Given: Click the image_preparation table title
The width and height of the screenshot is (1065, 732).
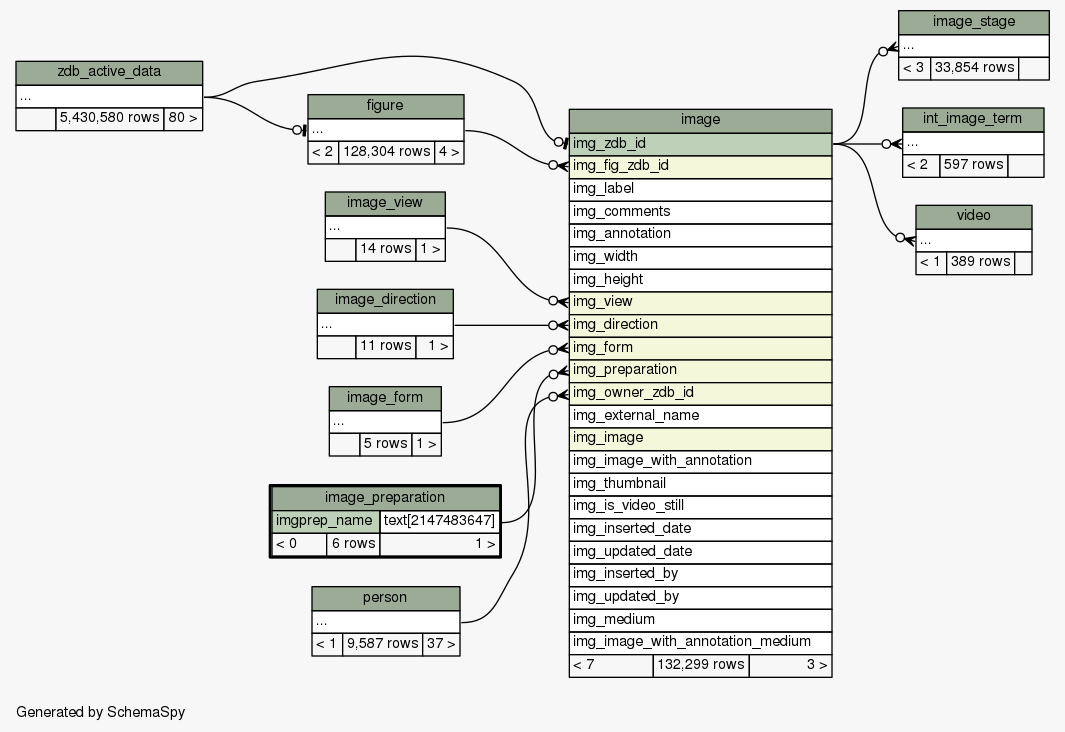Looking at the screenshot, I should pyautogui.click(x=385, y=497).
